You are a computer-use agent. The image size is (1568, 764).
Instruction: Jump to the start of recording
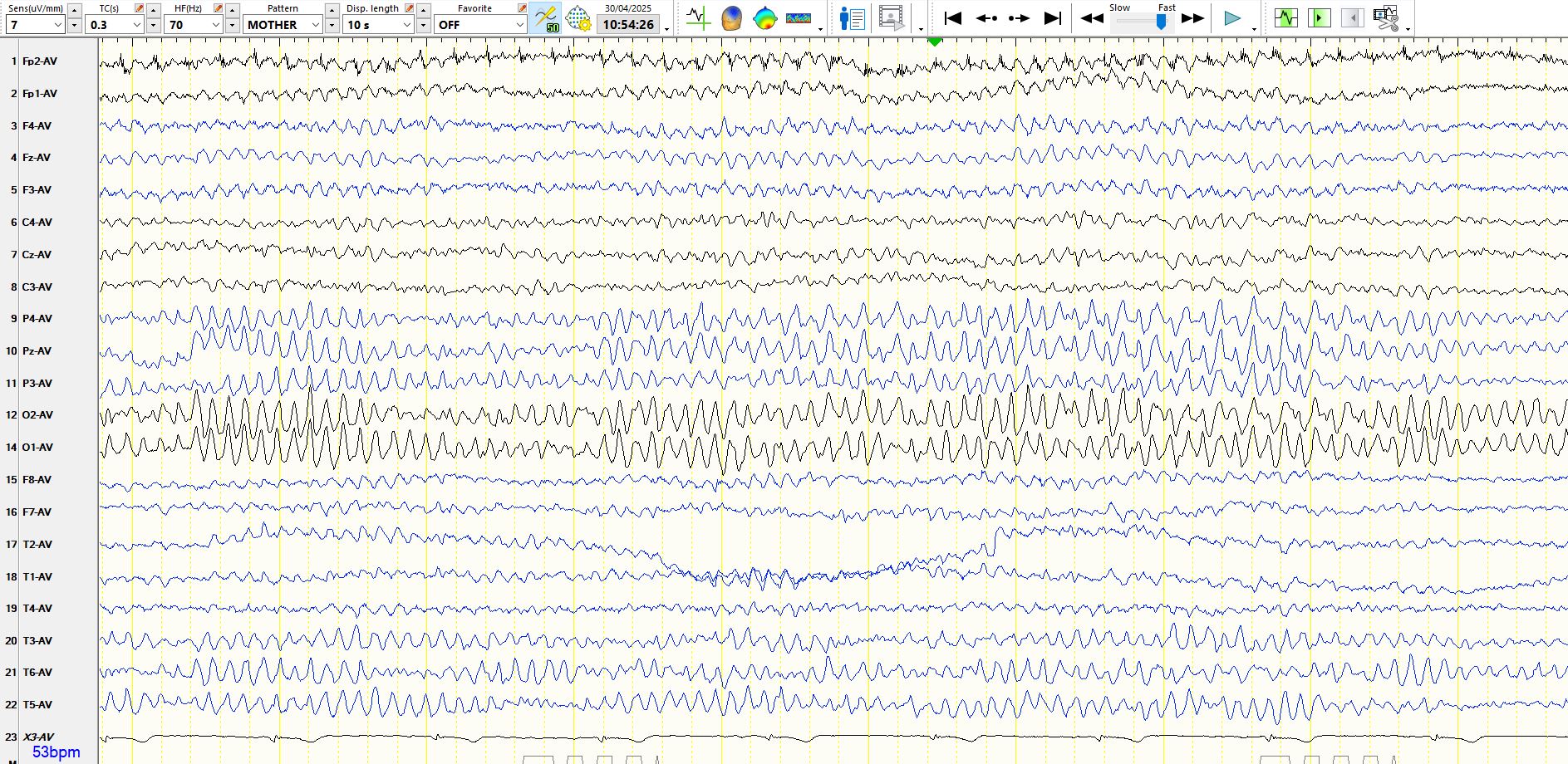953,18
